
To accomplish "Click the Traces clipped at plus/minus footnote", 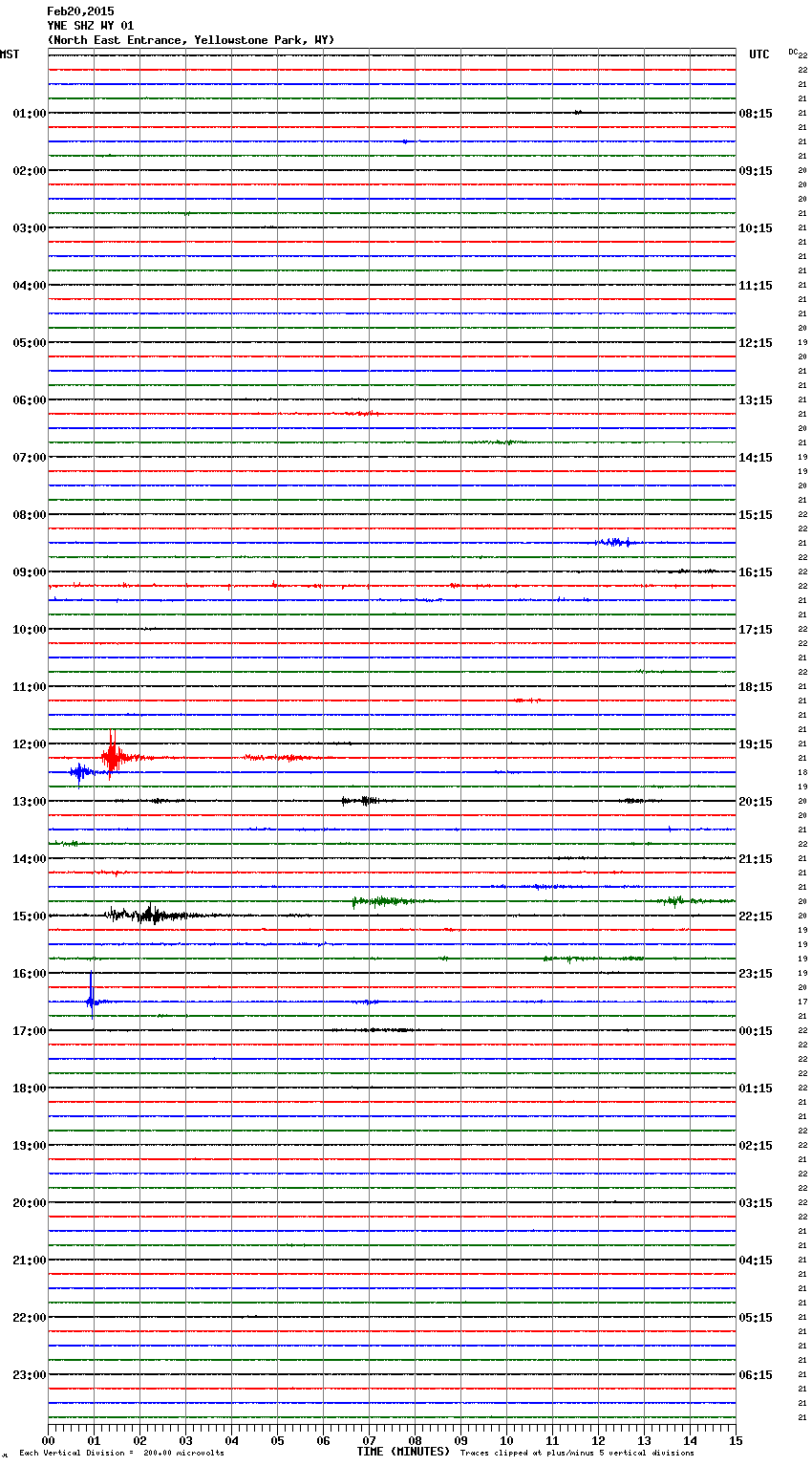I will (x=577, y=1454).
